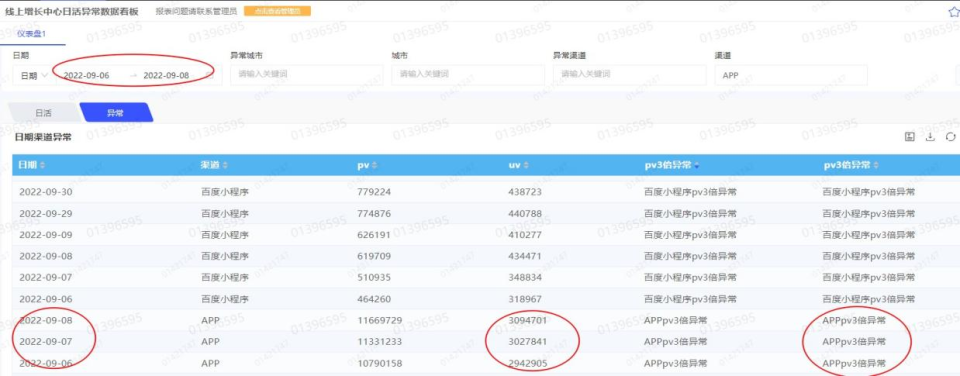This screenshot has height=376, width=960.
Task: Favorite the dashboard with the star icon
Action: click(x=954, y=11)
